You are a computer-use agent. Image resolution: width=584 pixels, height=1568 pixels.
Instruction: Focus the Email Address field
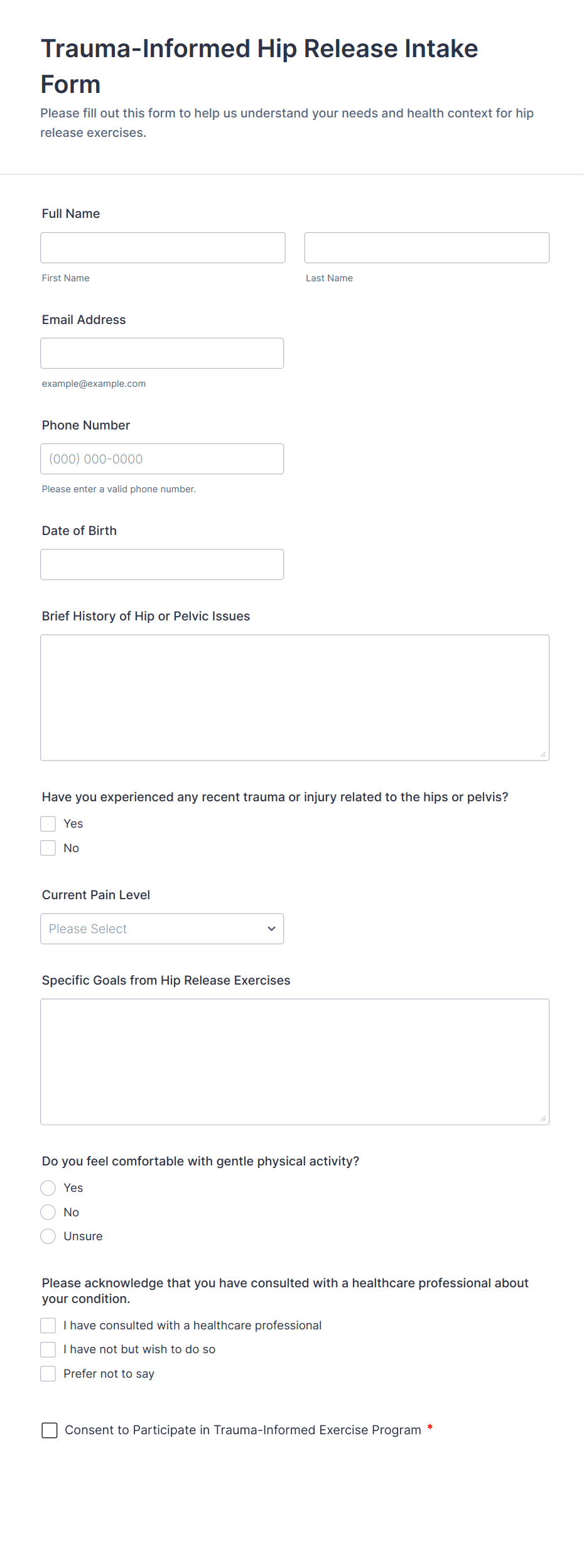pyautogui.click(x=162, y=353)
